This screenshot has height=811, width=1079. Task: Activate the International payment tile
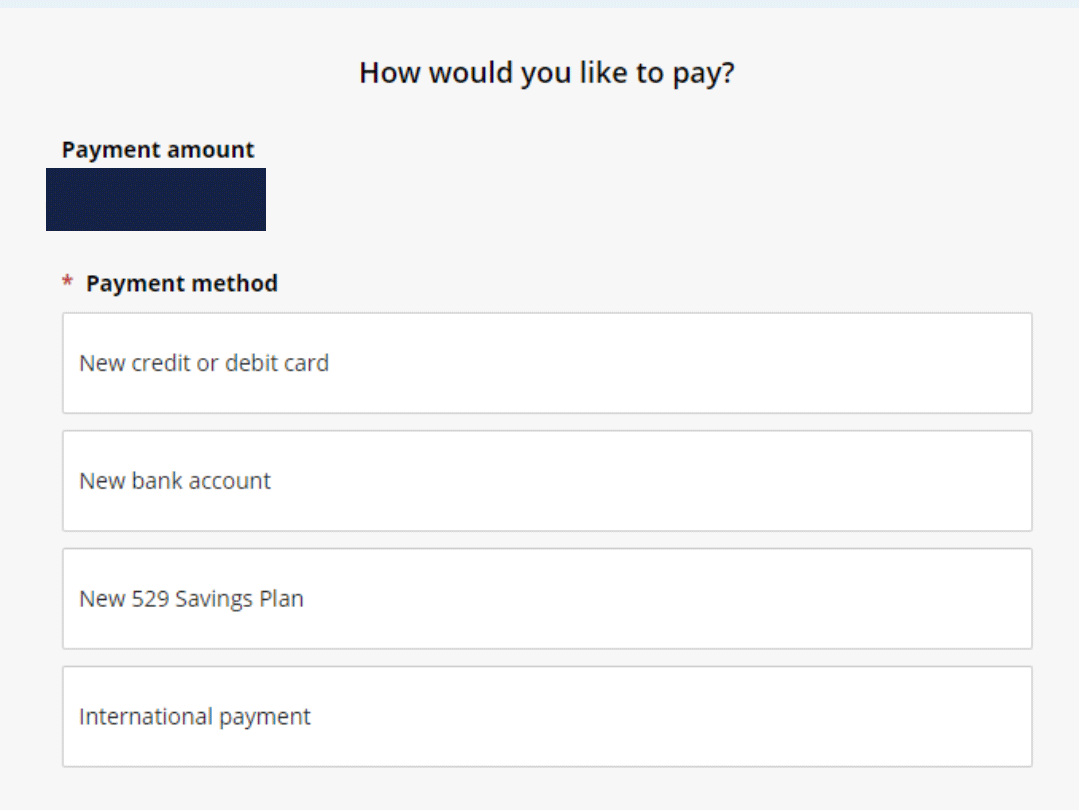pos(546,716)
